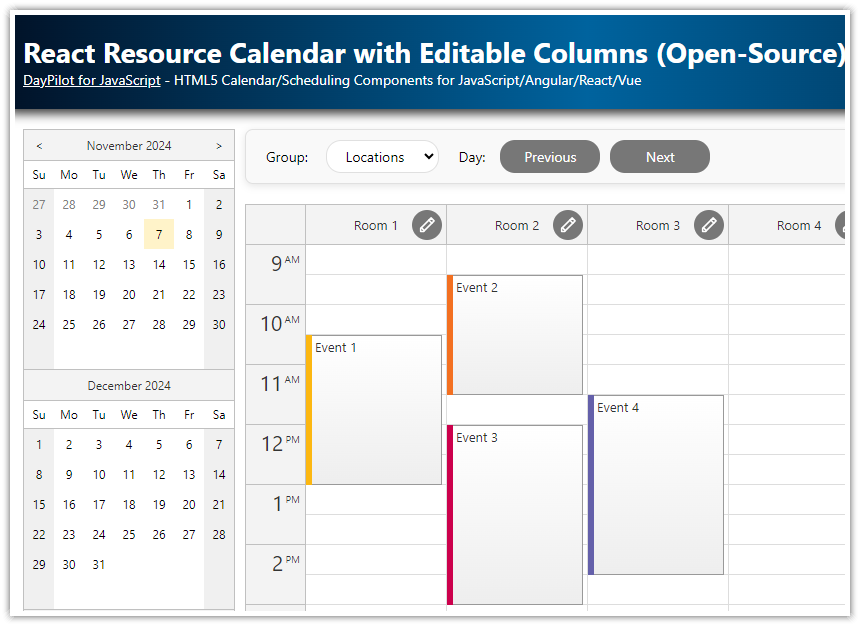Click the Previous button to go back a day
The image size is (860, 626).
[x=549, y=156]
